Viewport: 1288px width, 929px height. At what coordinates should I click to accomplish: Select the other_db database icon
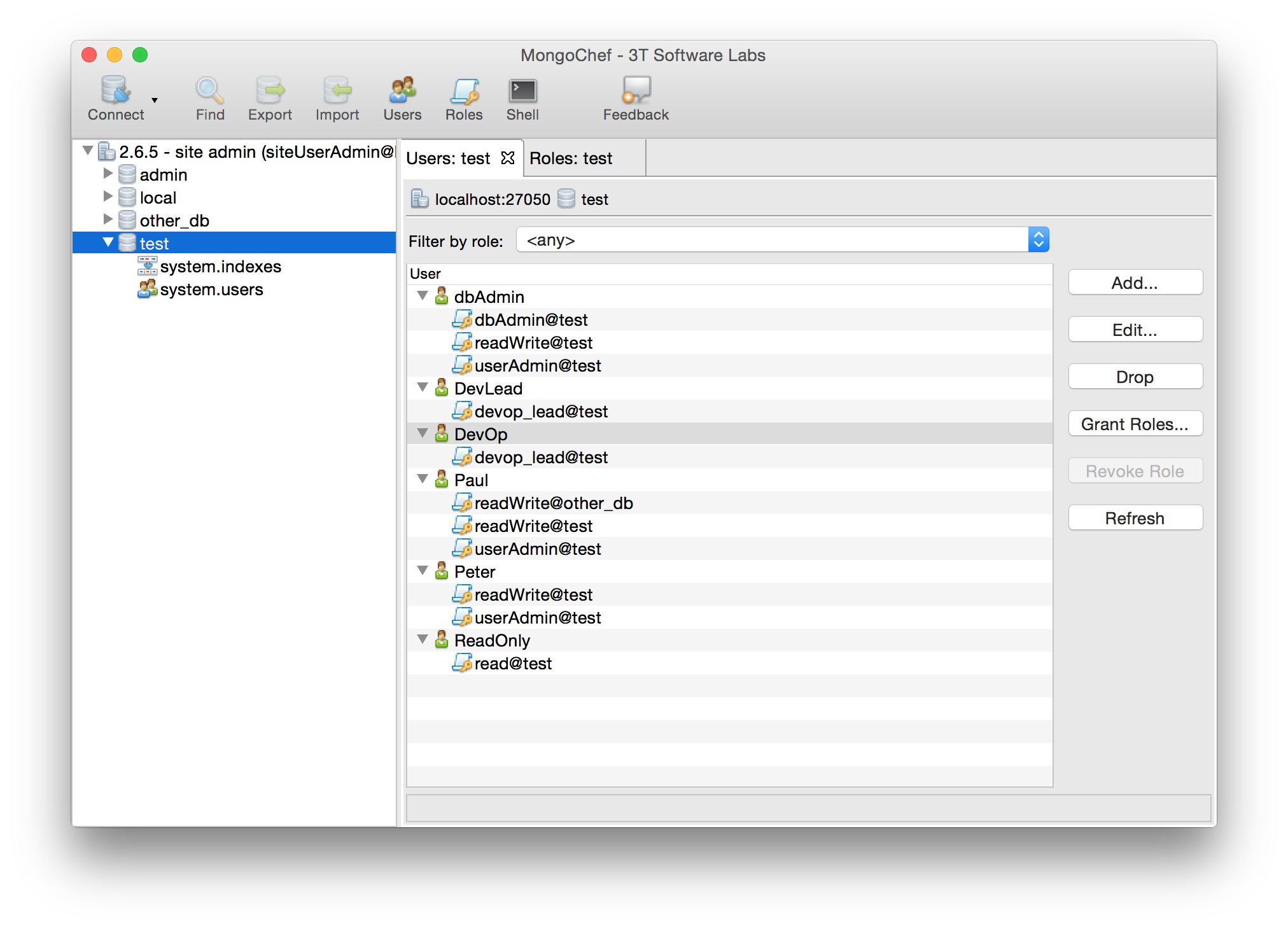click(127, 220)
